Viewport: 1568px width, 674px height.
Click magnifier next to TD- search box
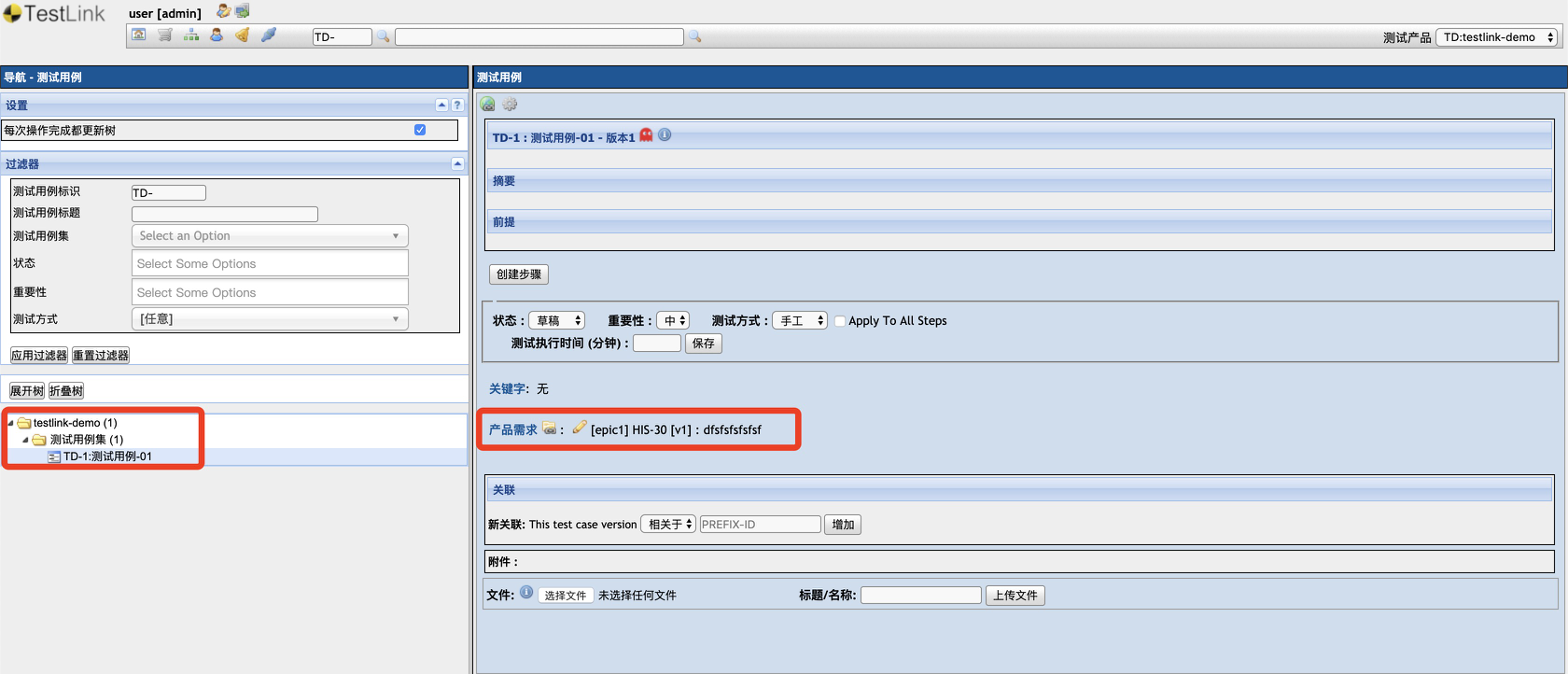383,36
